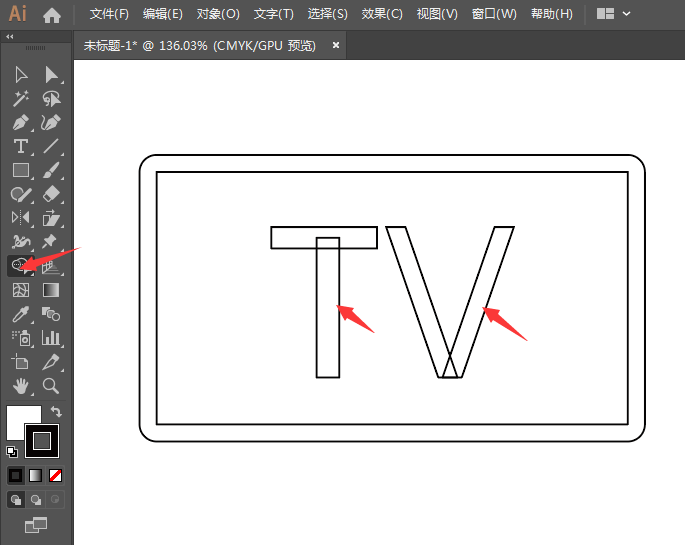The width and height of the screenshot is (685, 545).
Task: Apply Gradient mode button
Action: tap(35, 475)
